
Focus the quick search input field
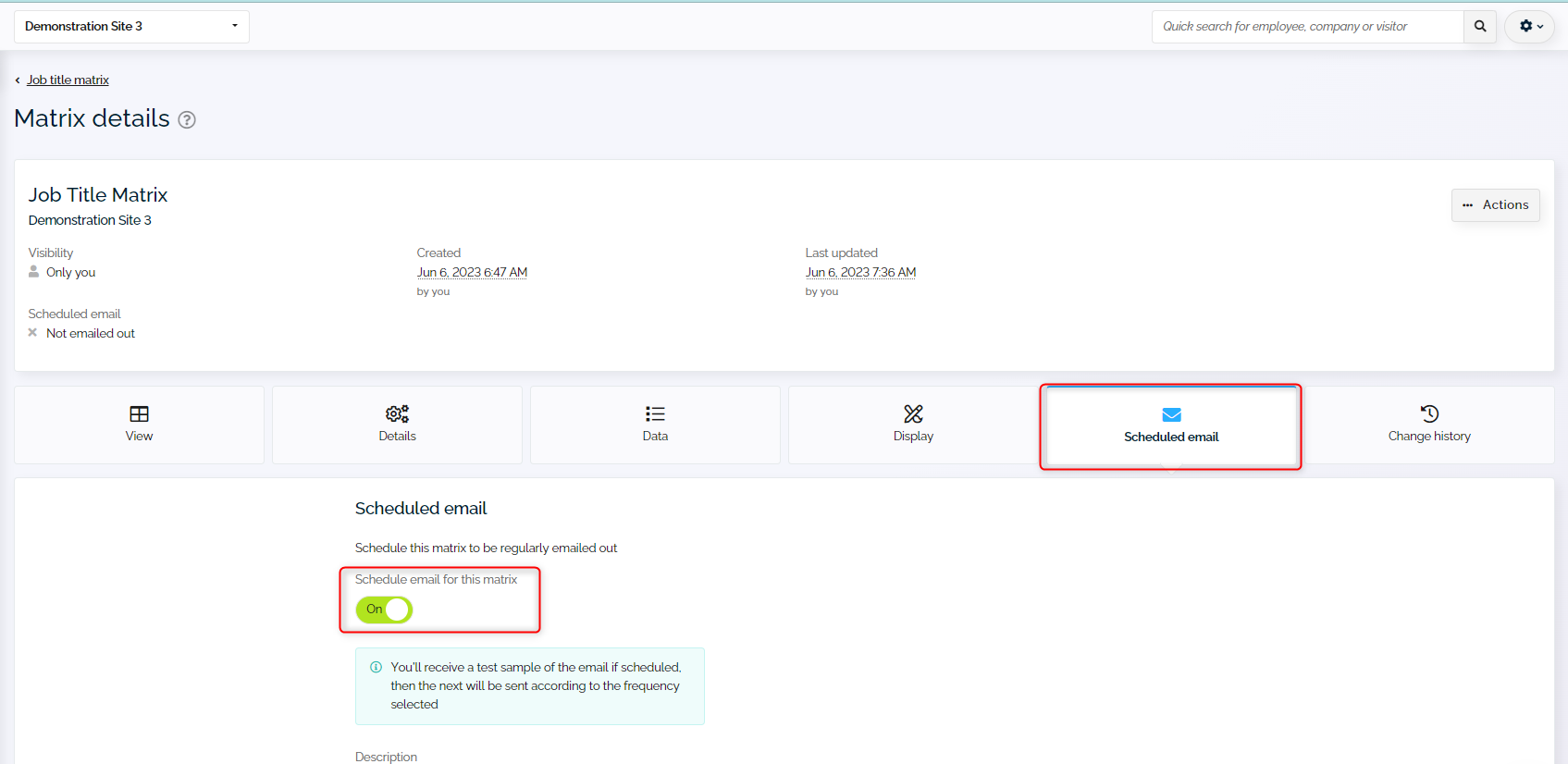point(1306,27)
